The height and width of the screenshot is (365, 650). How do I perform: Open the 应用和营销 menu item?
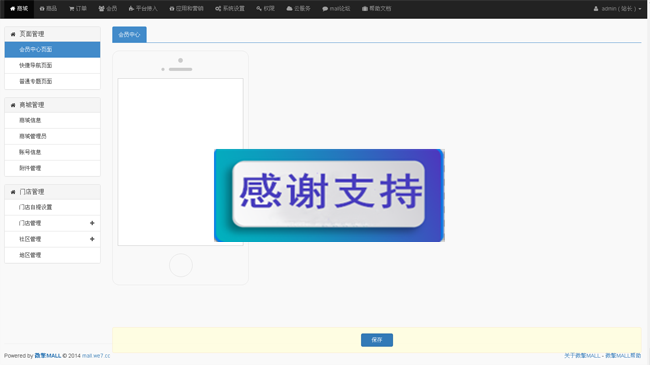coord(186,9)
